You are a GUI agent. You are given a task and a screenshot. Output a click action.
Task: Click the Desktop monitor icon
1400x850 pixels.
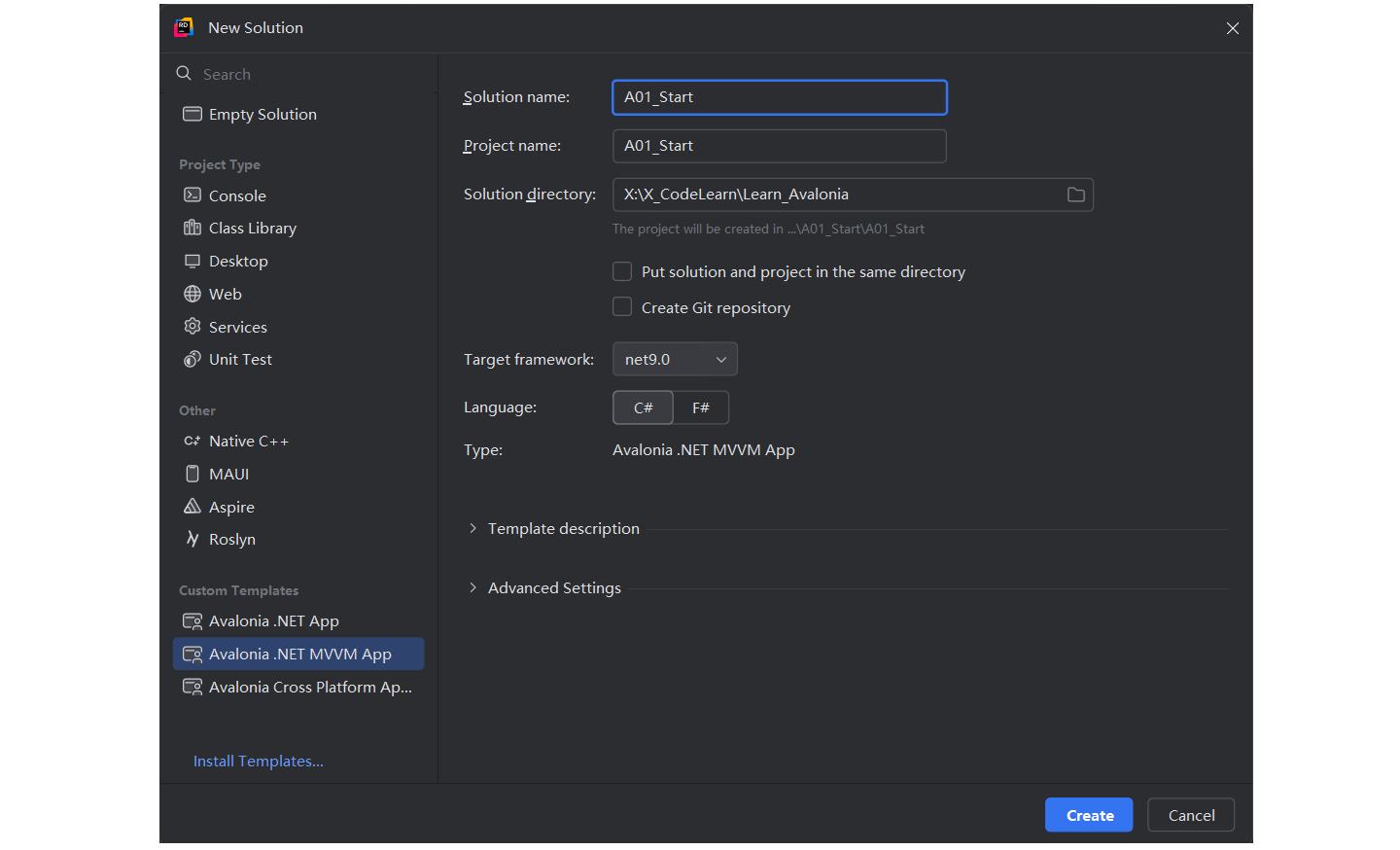[x=192, y=261]
